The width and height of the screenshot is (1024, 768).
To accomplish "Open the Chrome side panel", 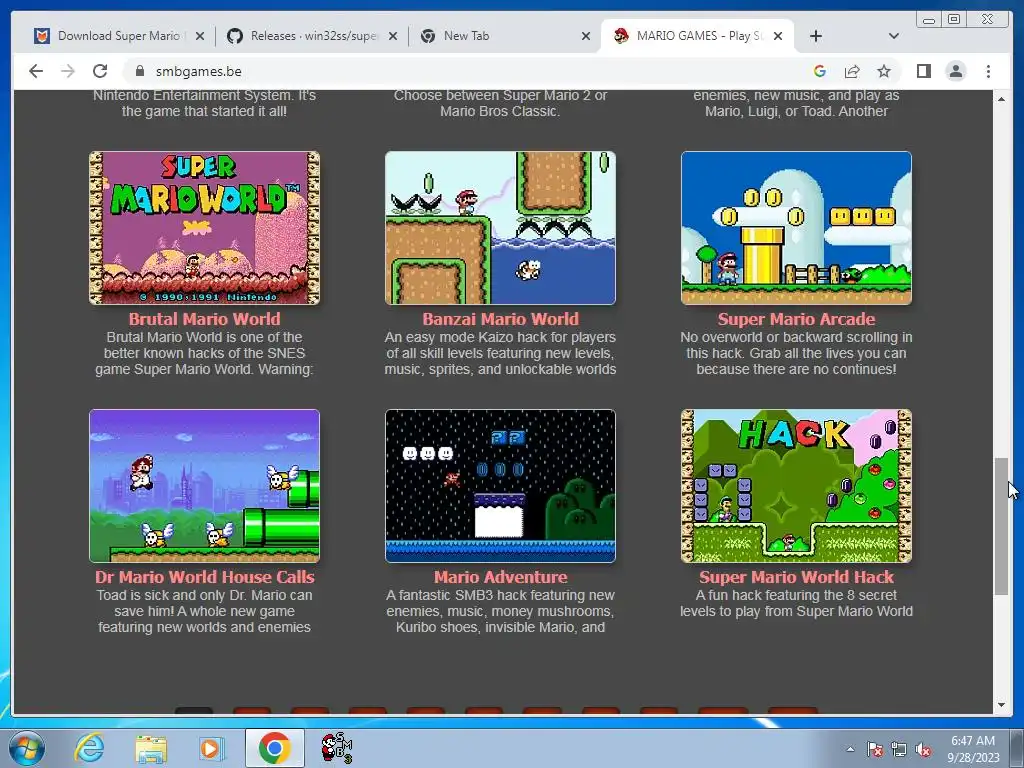I will coord(923,71).
